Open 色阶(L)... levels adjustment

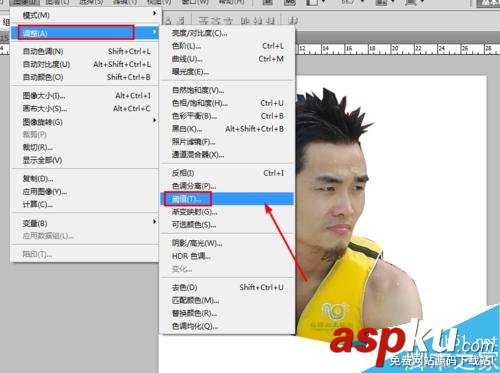(227, 46)
